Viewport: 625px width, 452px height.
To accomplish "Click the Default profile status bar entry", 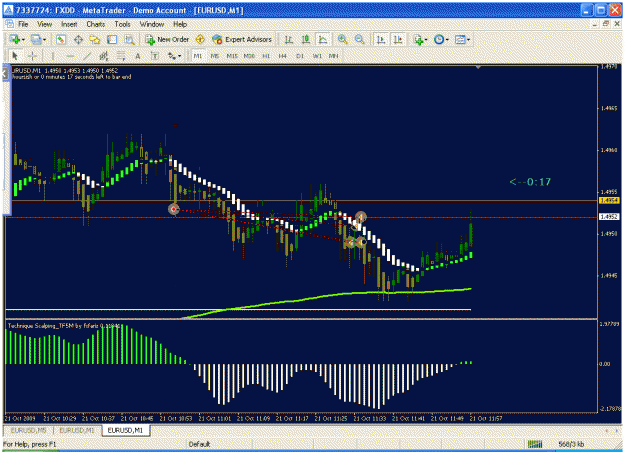I will [x=199, y=444].
